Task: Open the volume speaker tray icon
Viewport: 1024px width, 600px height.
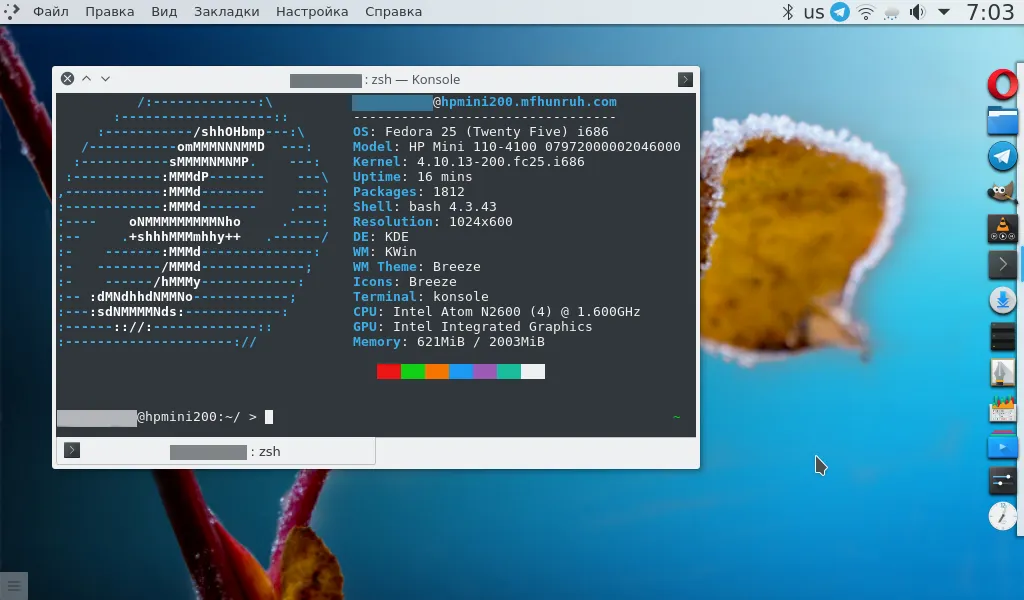Action: (x=918, y=12)
